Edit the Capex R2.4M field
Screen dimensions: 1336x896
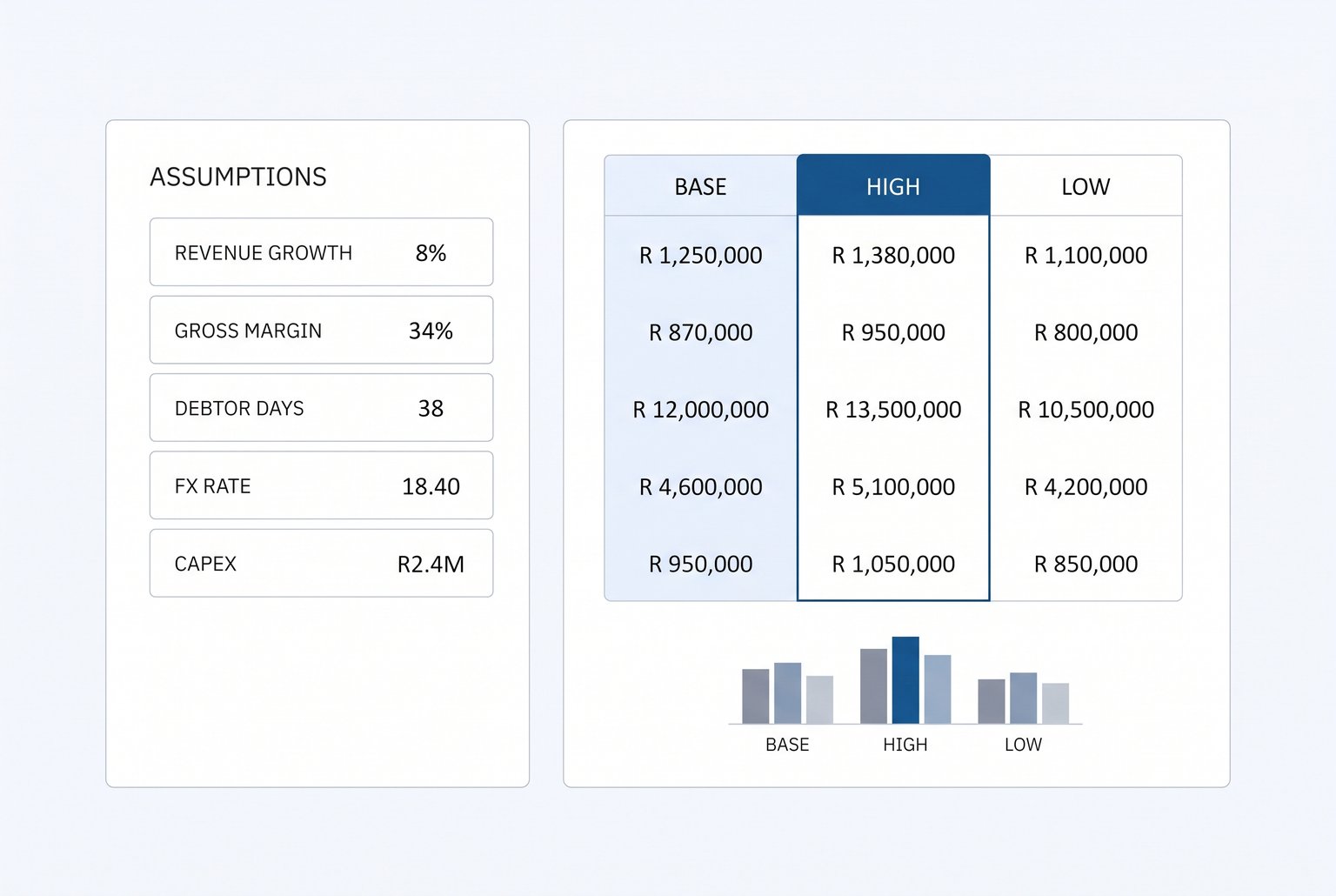[321, 563]
